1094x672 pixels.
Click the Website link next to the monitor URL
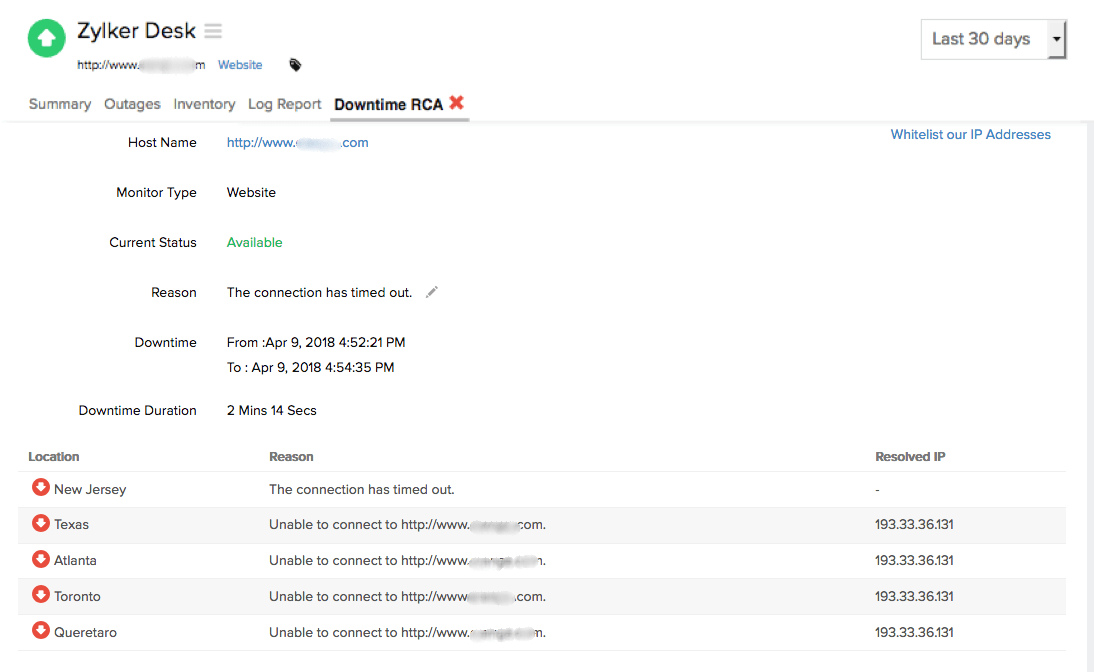tap(240, 65)
